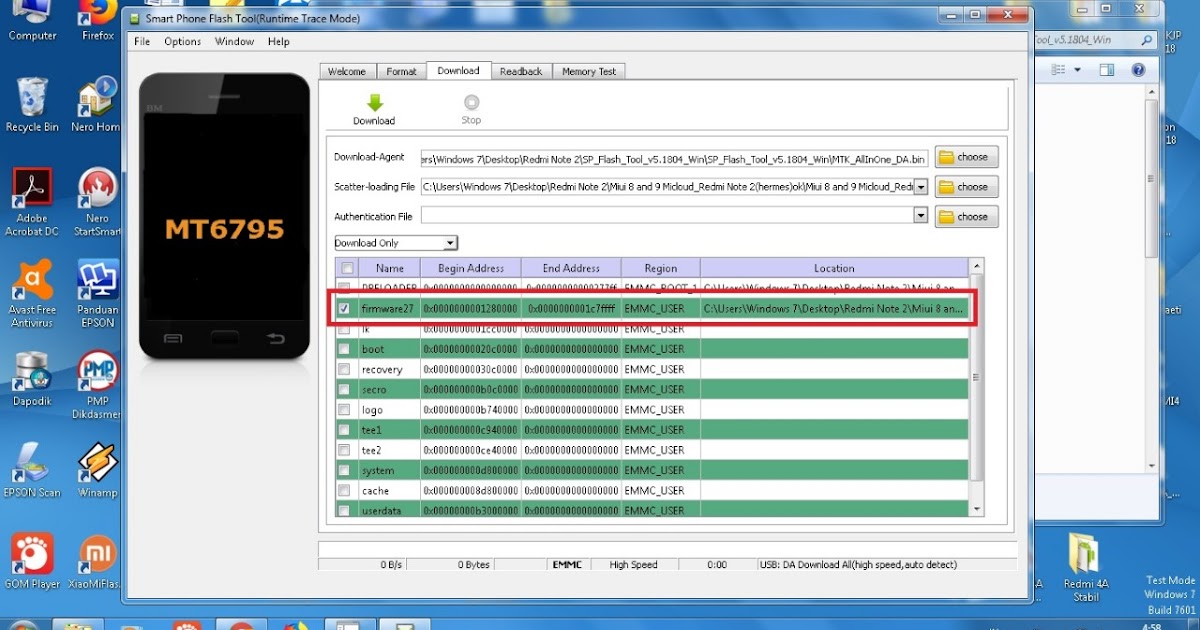This screenshot has height=630, width=1200.
Task: Click the Scatter-loading File path field
Action: [x=667, y=187]
